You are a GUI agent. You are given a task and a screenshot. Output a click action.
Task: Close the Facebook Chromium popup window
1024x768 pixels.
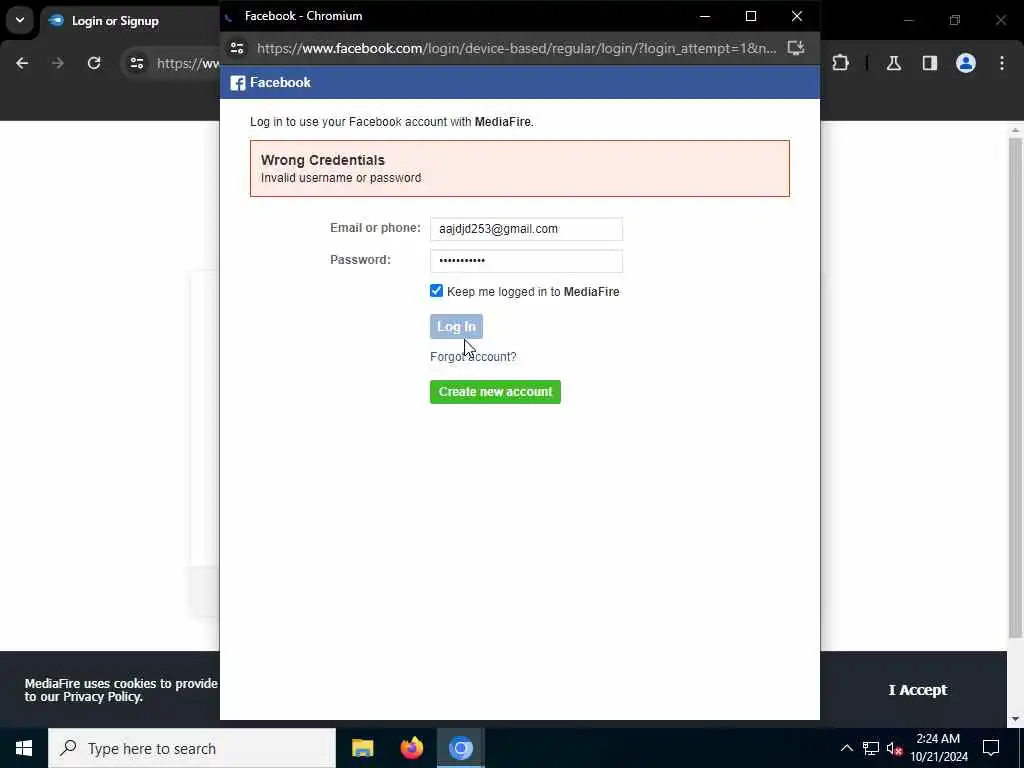(x=797, y=16)
